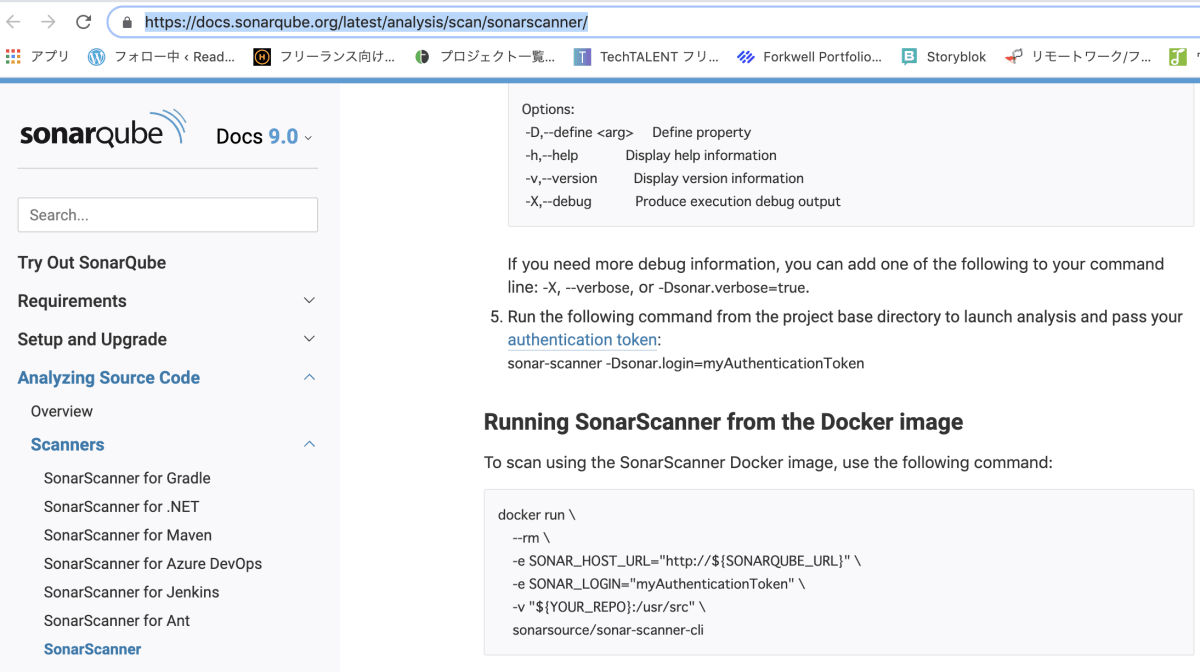Viewport: 1200px width, 672px height.
Task: Click the SONAR_HOST_URL code line
Action: click(x=686, y=561)
